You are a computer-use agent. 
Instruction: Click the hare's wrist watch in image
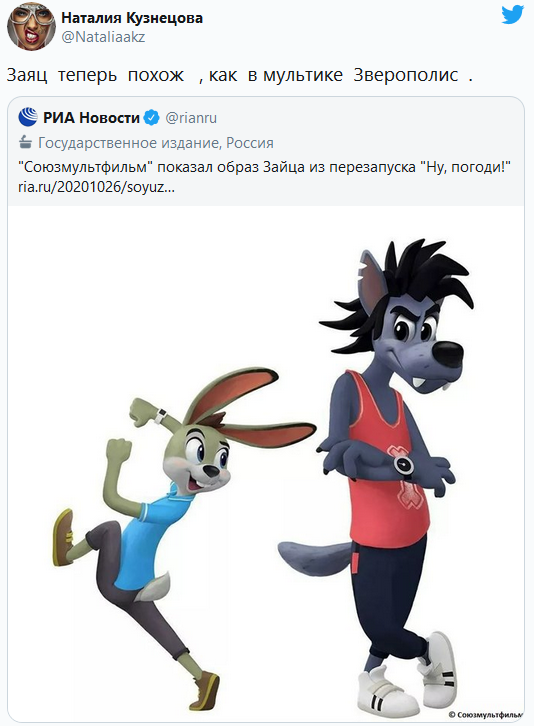point(161,414)
